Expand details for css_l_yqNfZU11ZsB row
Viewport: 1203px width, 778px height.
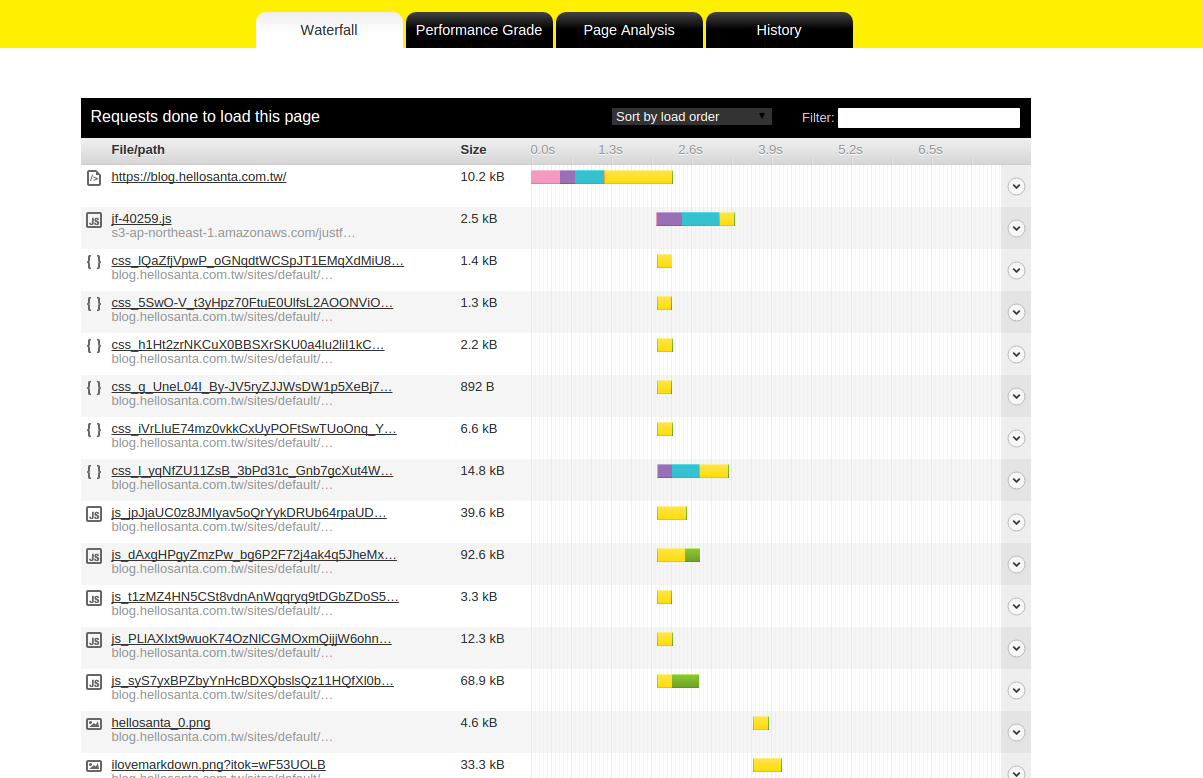pyautogui.click(x=1016, y=480)
